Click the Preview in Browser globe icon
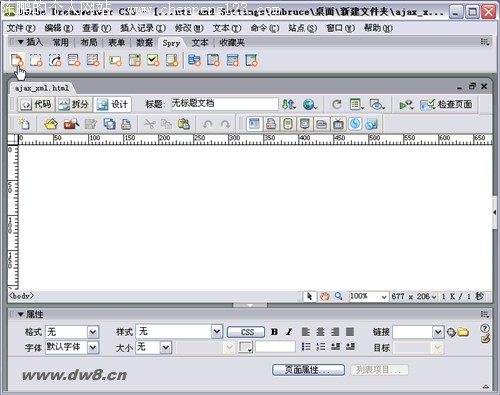This screenshot has height=395, width=500. 310,105
